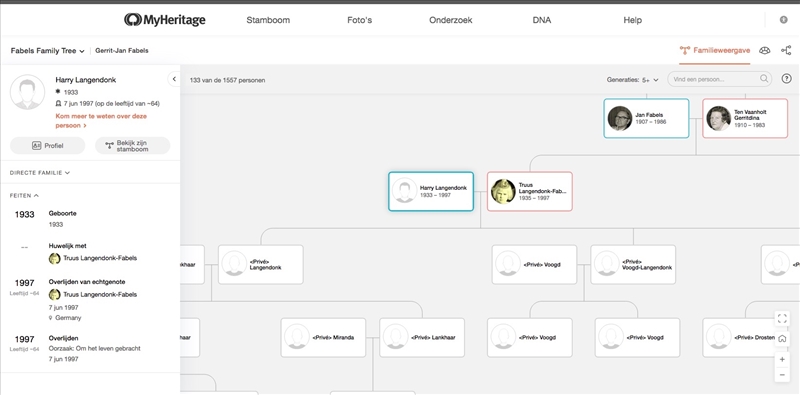
Task: Open the Fabels Family Tree dropdown
Action: coord(47,51)
